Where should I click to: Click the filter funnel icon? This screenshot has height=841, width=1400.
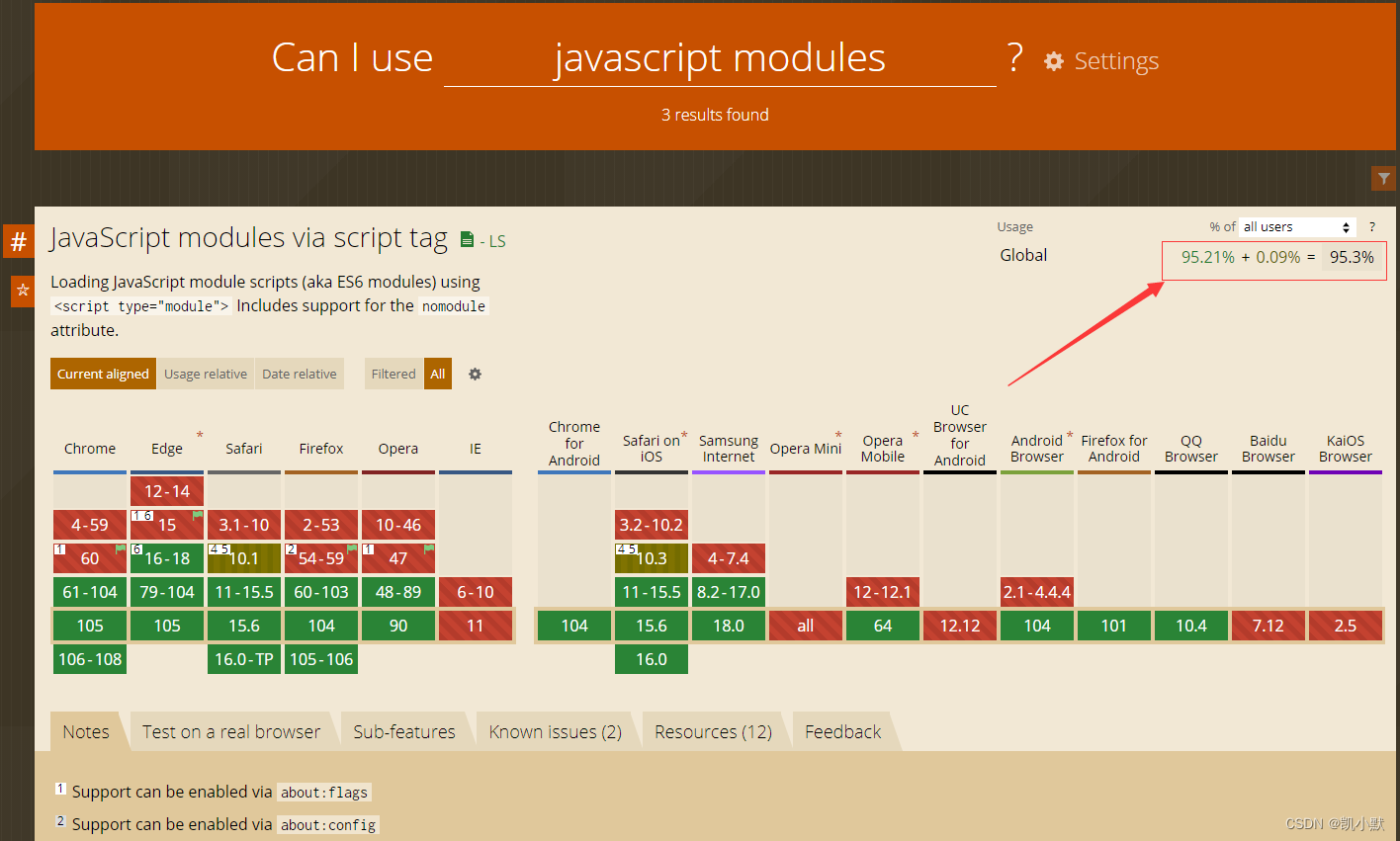tap(1383, 178)
